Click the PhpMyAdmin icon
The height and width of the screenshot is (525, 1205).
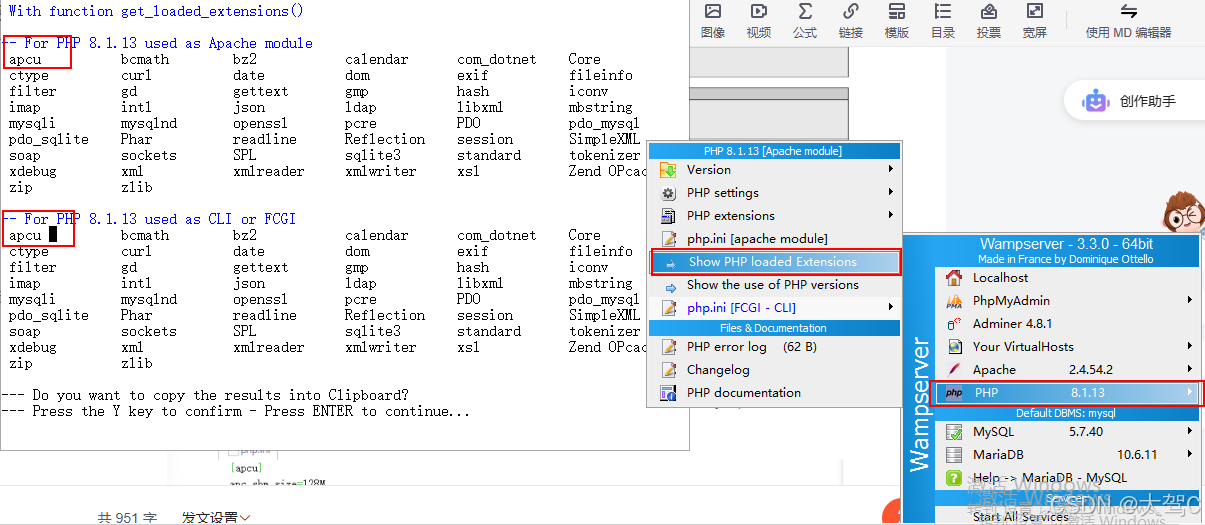tap(954, 301)
